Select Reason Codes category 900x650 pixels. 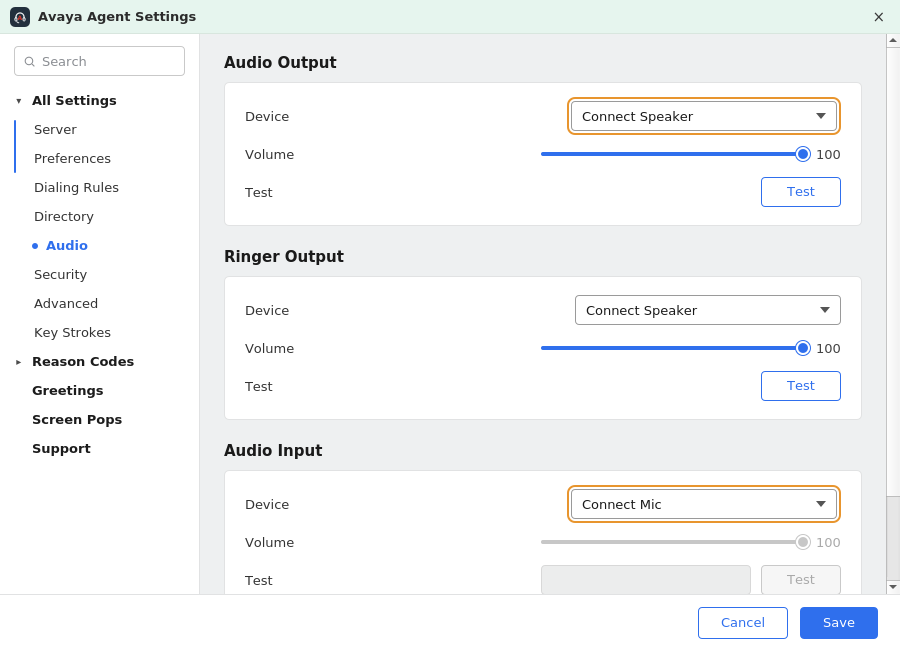point(83,362)
